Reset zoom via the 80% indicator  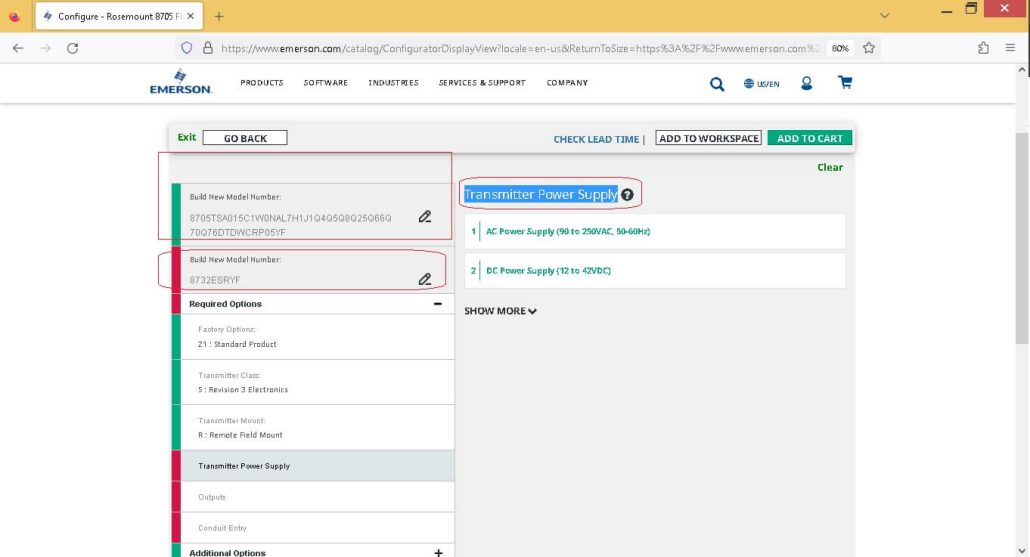click(840, 48)
